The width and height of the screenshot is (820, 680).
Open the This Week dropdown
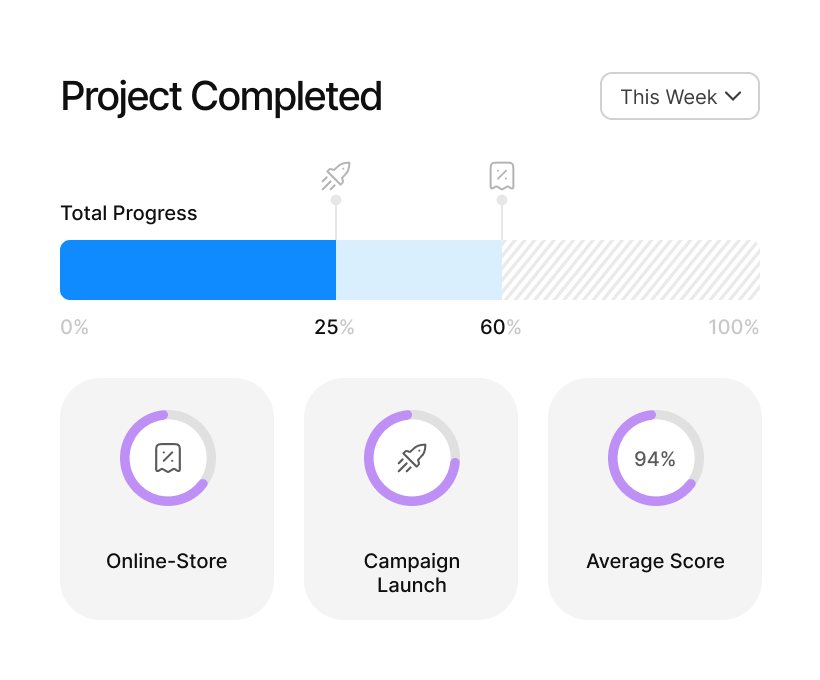(679, 97)
